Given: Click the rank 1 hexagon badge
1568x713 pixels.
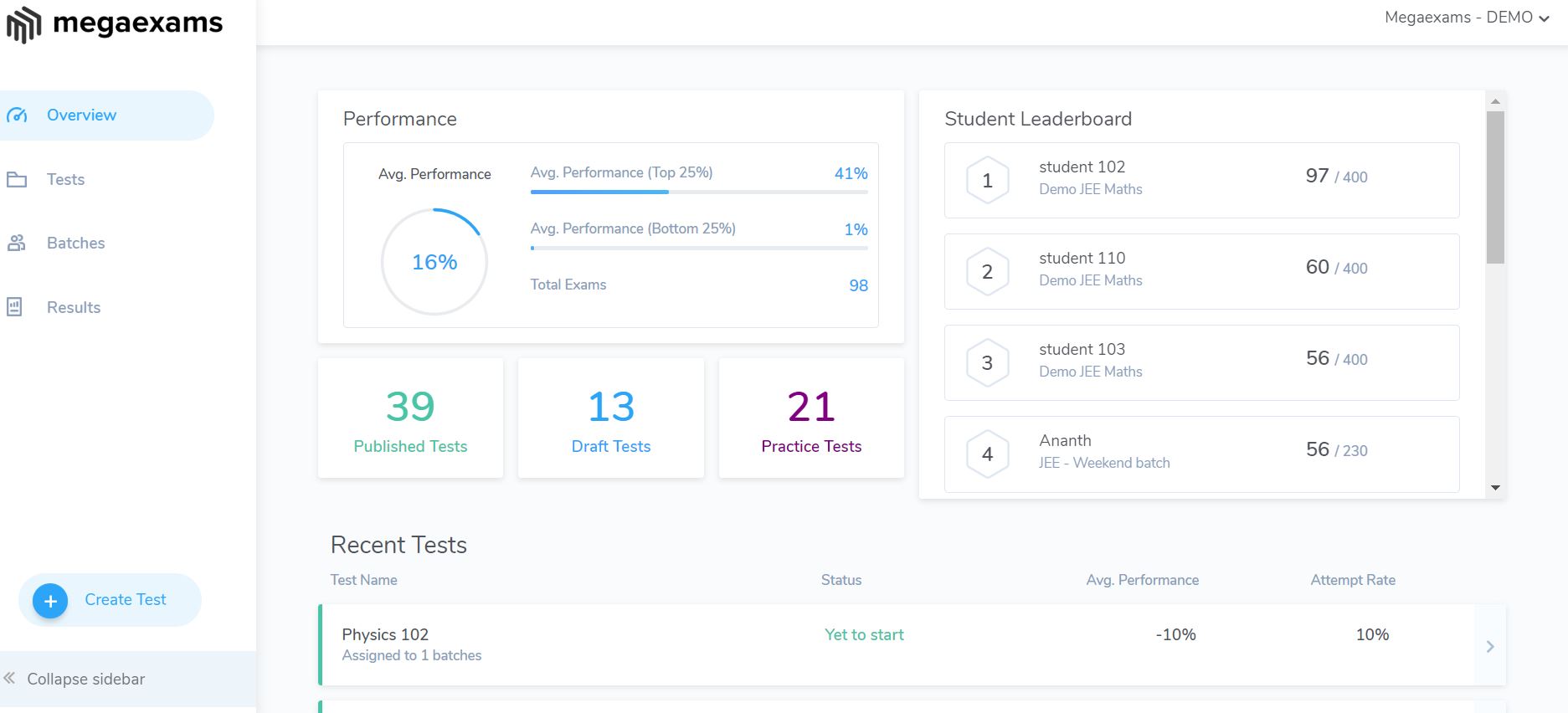Looking at the screenshot, I should 987,181.
